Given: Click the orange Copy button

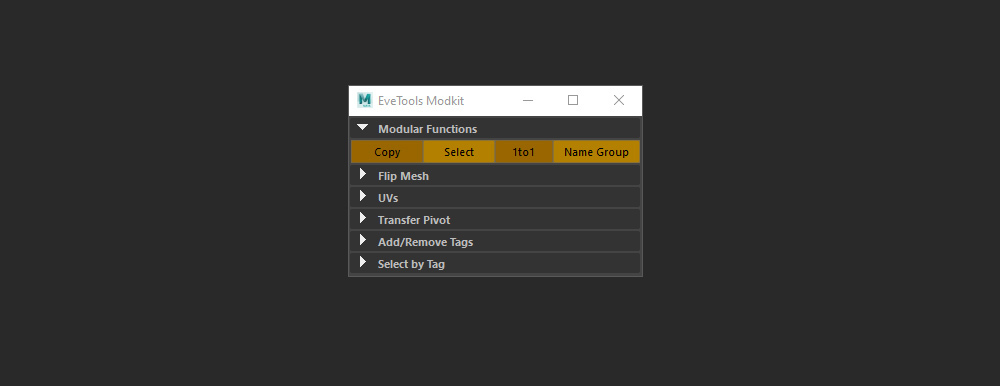Looking at the screenshot, I should (x=387, y=152).
